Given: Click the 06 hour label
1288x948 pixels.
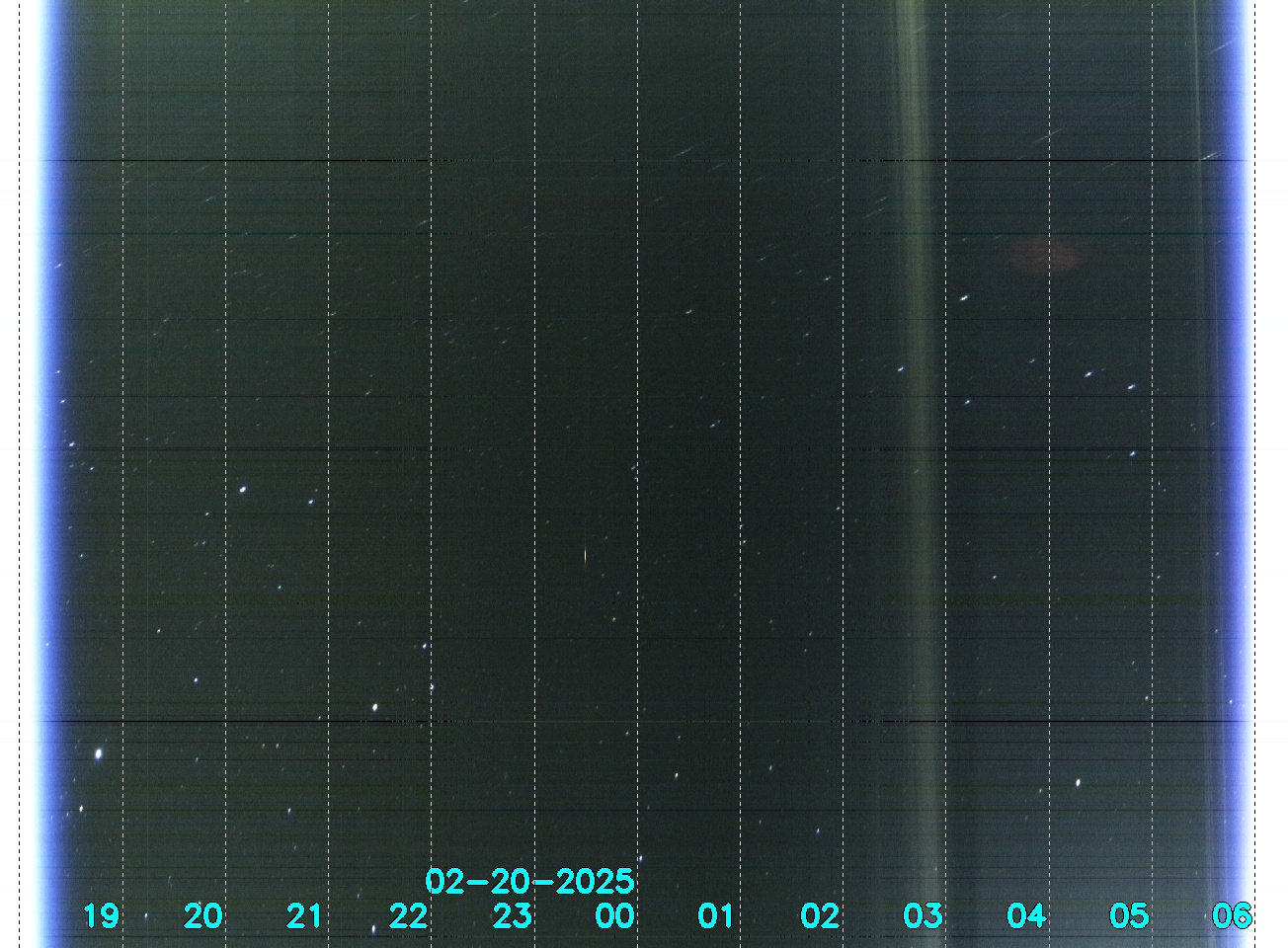Looking at the screenshot, I should click(x=1232, y=915).
